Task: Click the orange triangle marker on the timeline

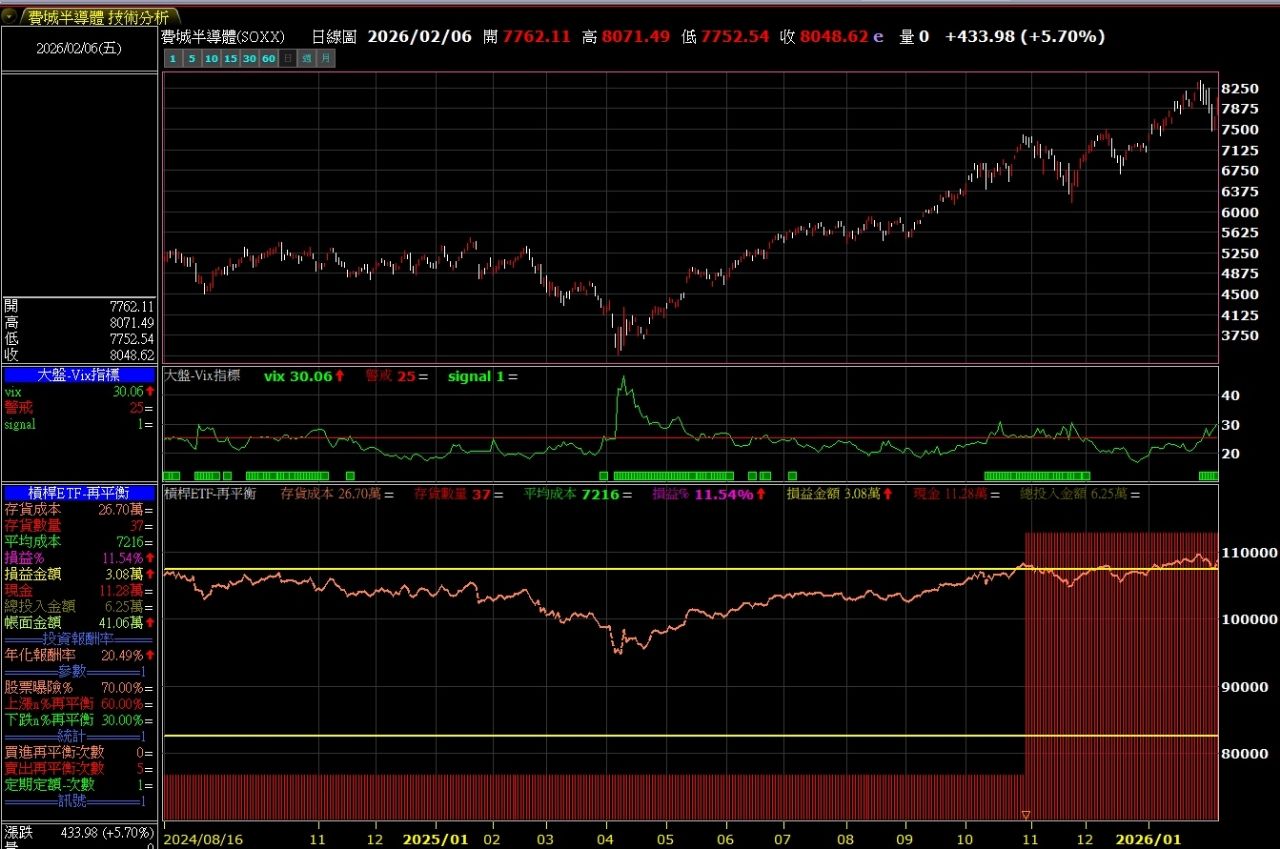Action: coord(1025,815)
